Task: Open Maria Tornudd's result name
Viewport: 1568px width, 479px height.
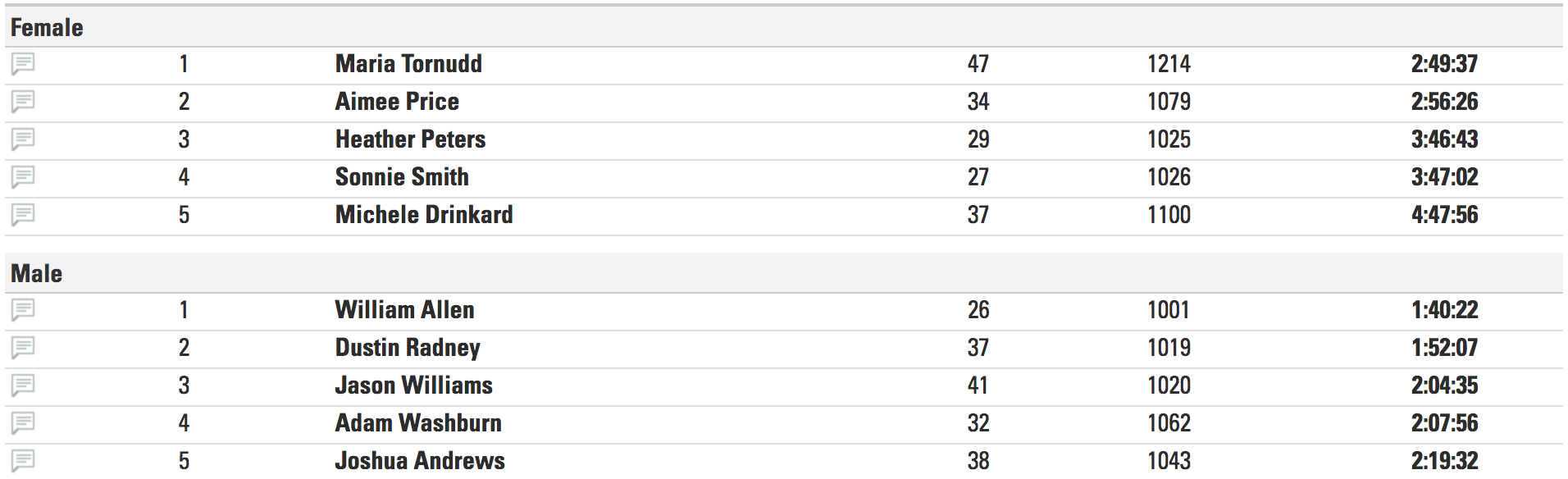Action: click(x=408, y=64)
